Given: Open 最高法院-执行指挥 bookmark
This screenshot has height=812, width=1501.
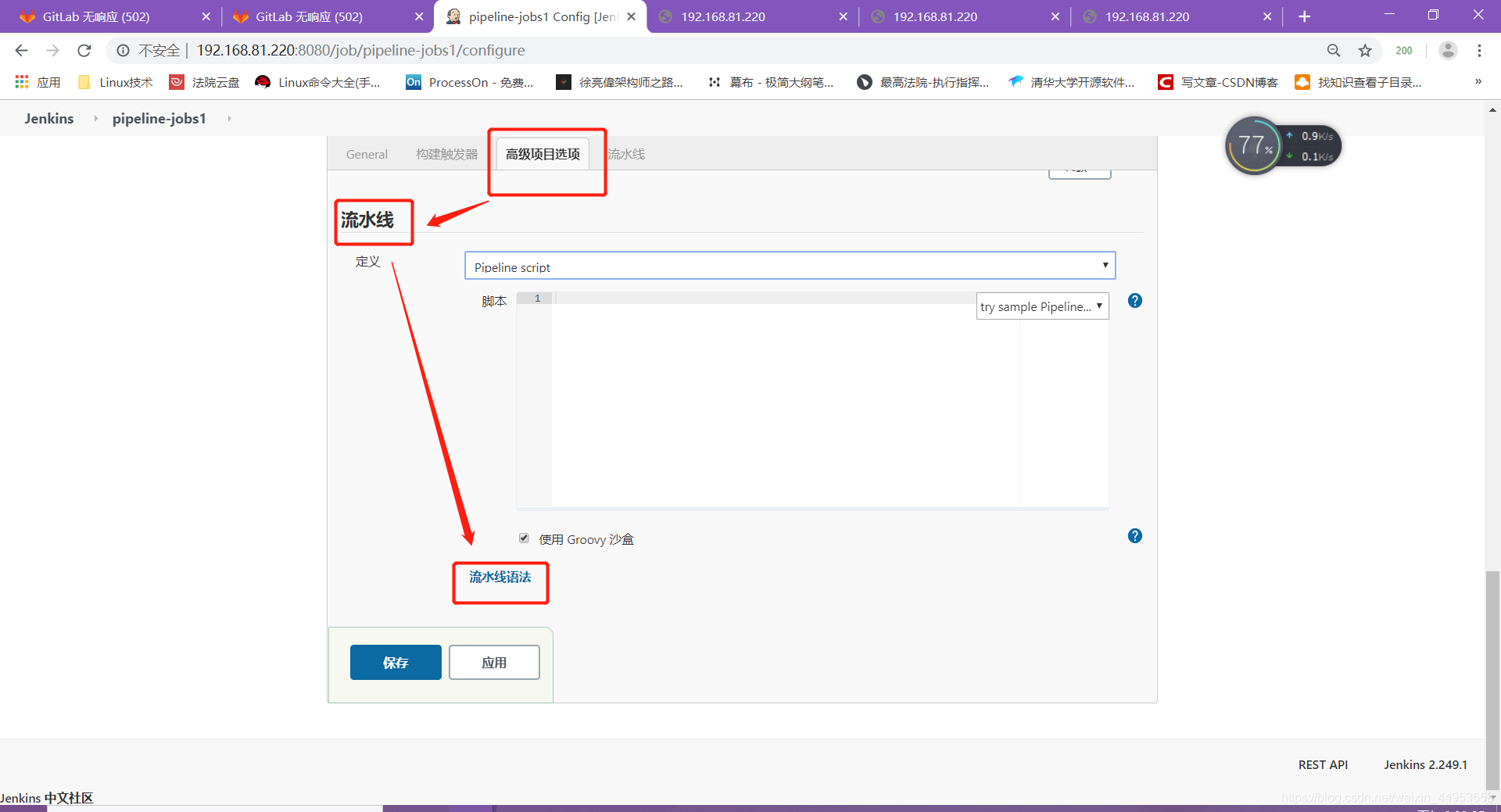Looking at the screenshot, I should click(923, 82).
